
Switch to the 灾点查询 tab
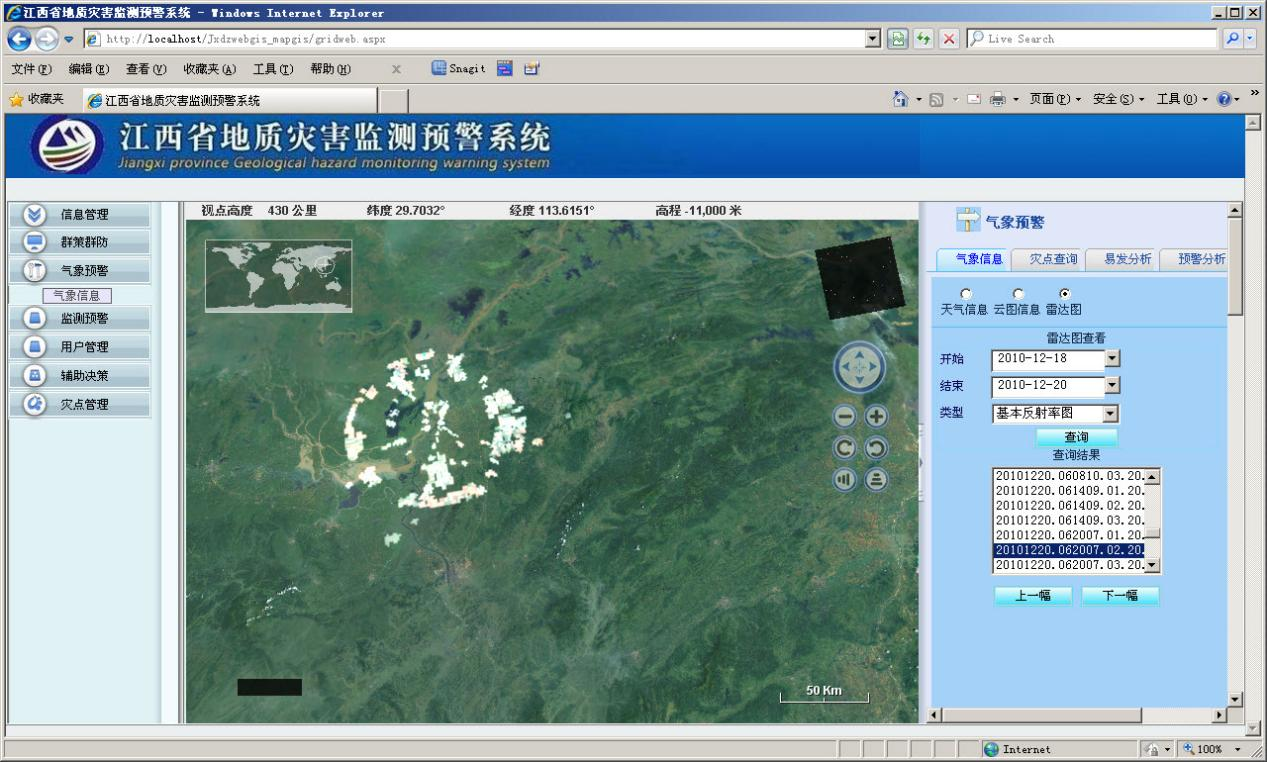point(1053,259)
